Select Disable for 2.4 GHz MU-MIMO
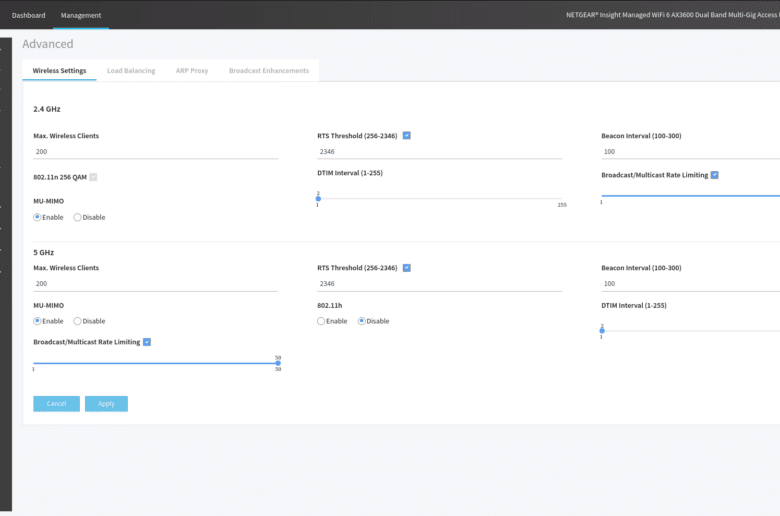The image size is (780, 516). pyautogui.click(x=77, y=217)
